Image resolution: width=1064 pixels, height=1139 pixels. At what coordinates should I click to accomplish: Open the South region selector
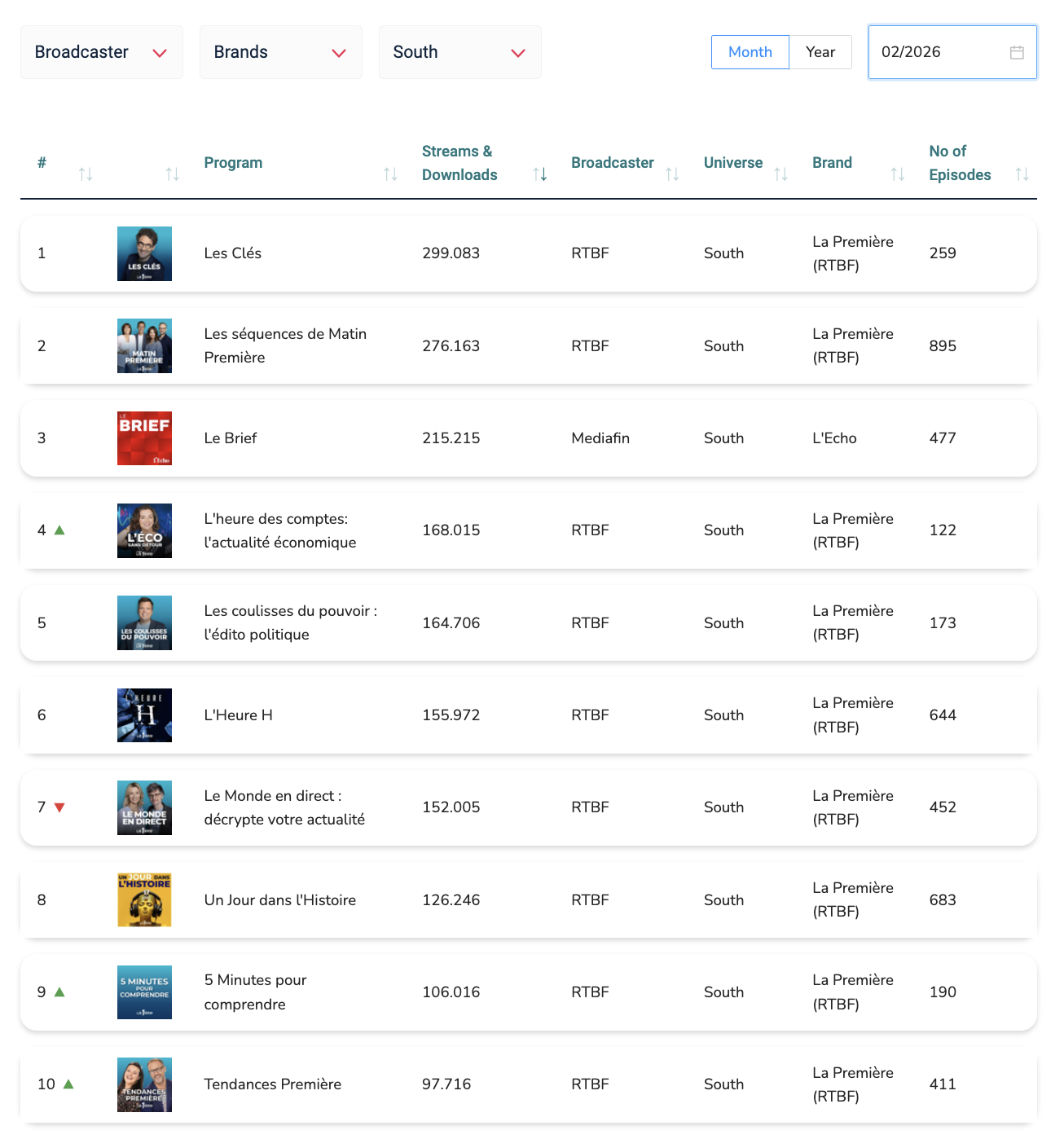(x=459, y=51)
